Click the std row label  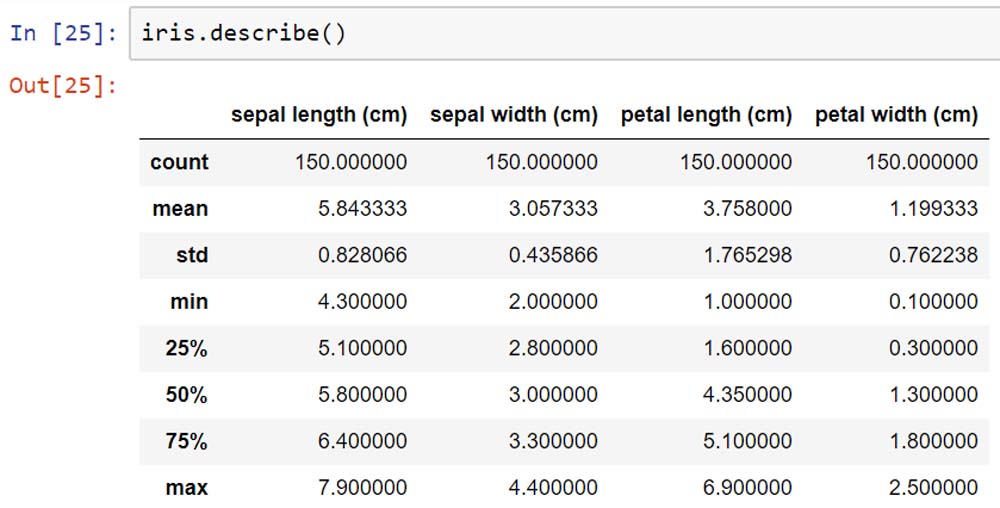[192, 255]
